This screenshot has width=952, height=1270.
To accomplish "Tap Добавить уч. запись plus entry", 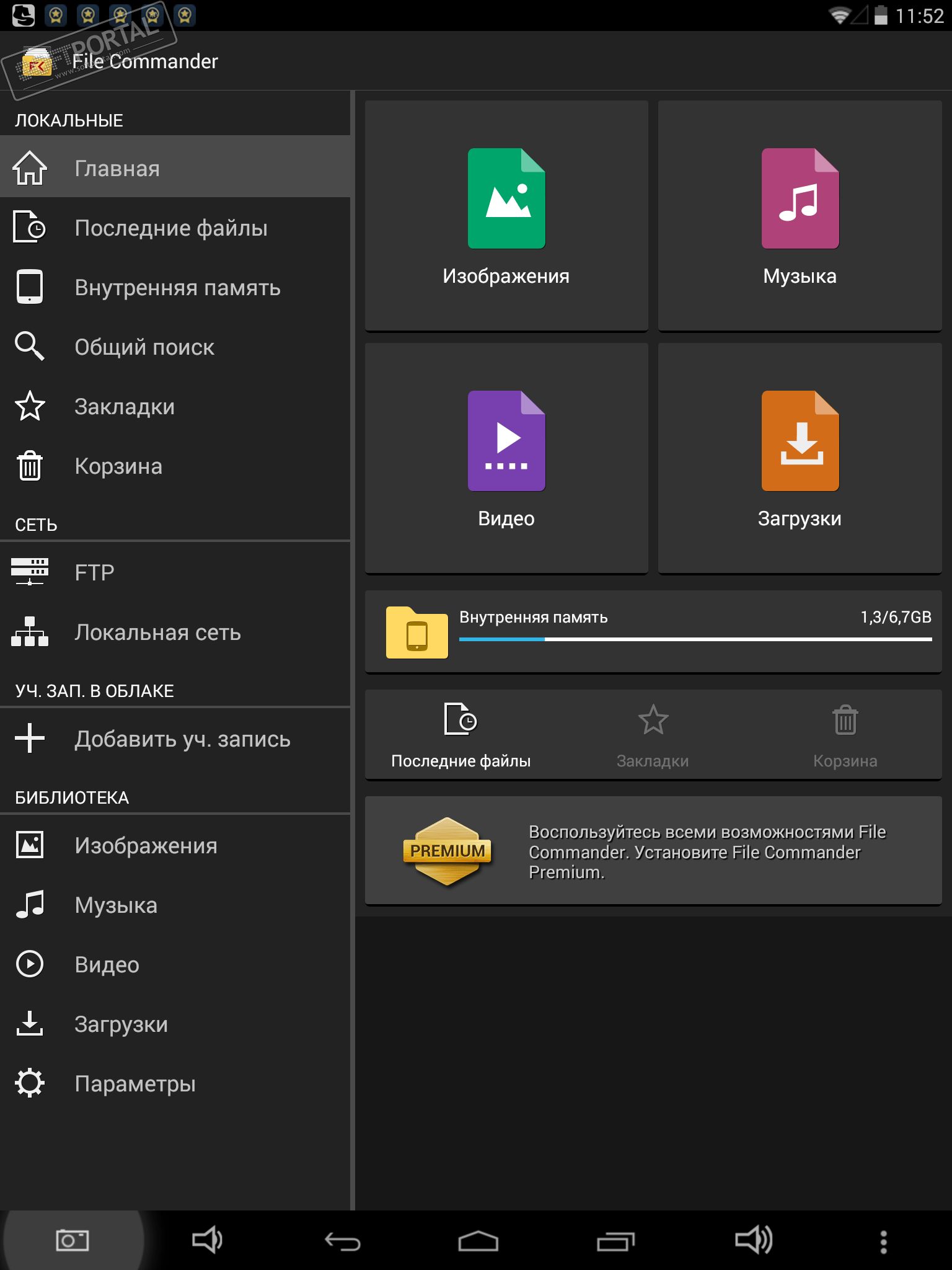I will (x=175, y=739).
